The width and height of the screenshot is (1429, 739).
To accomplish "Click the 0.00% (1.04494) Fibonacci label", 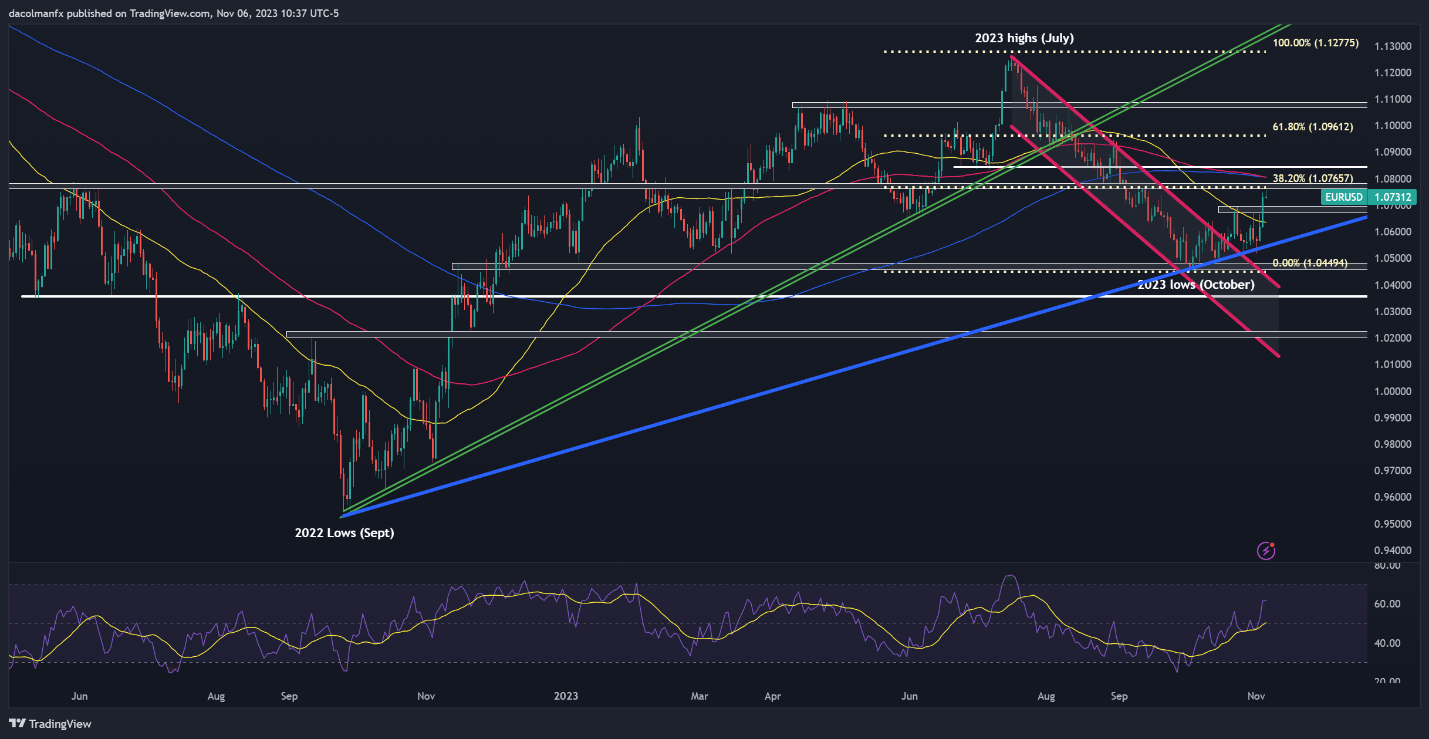I will pyautogui.click(x=1309, y=263).
